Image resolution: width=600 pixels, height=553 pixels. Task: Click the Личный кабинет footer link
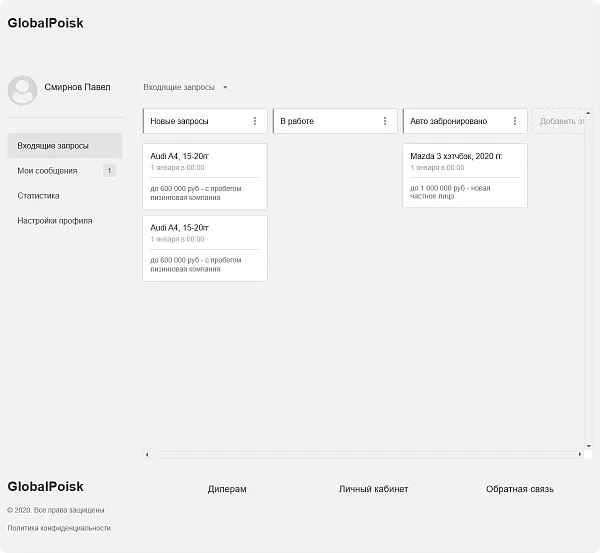tap(373, 489)
